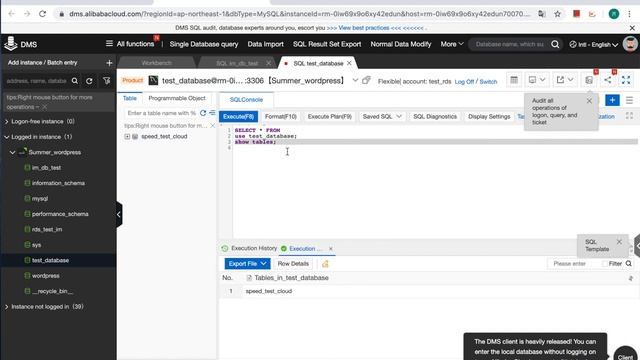Click the database icon beside test_database title
Viewport: 640px width, 360px height.
[x=153, y=80]
